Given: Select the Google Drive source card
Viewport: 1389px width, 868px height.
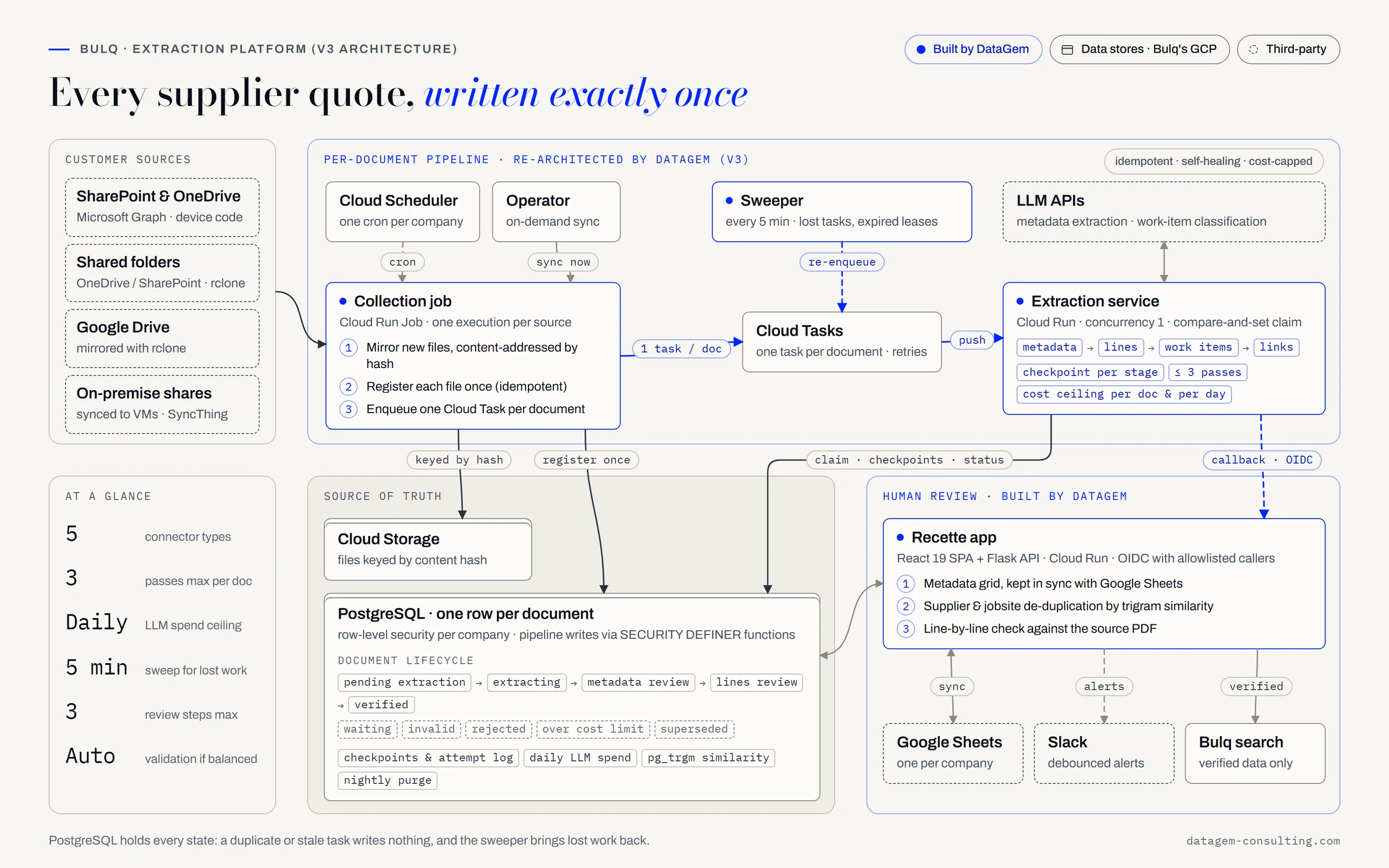Looking at the screenshot, I should 162,338.
